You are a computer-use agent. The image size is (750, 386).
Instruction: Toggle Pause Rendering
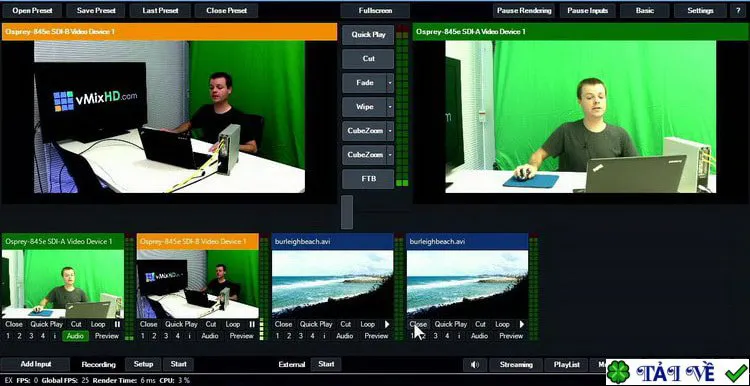pos(524,11)
